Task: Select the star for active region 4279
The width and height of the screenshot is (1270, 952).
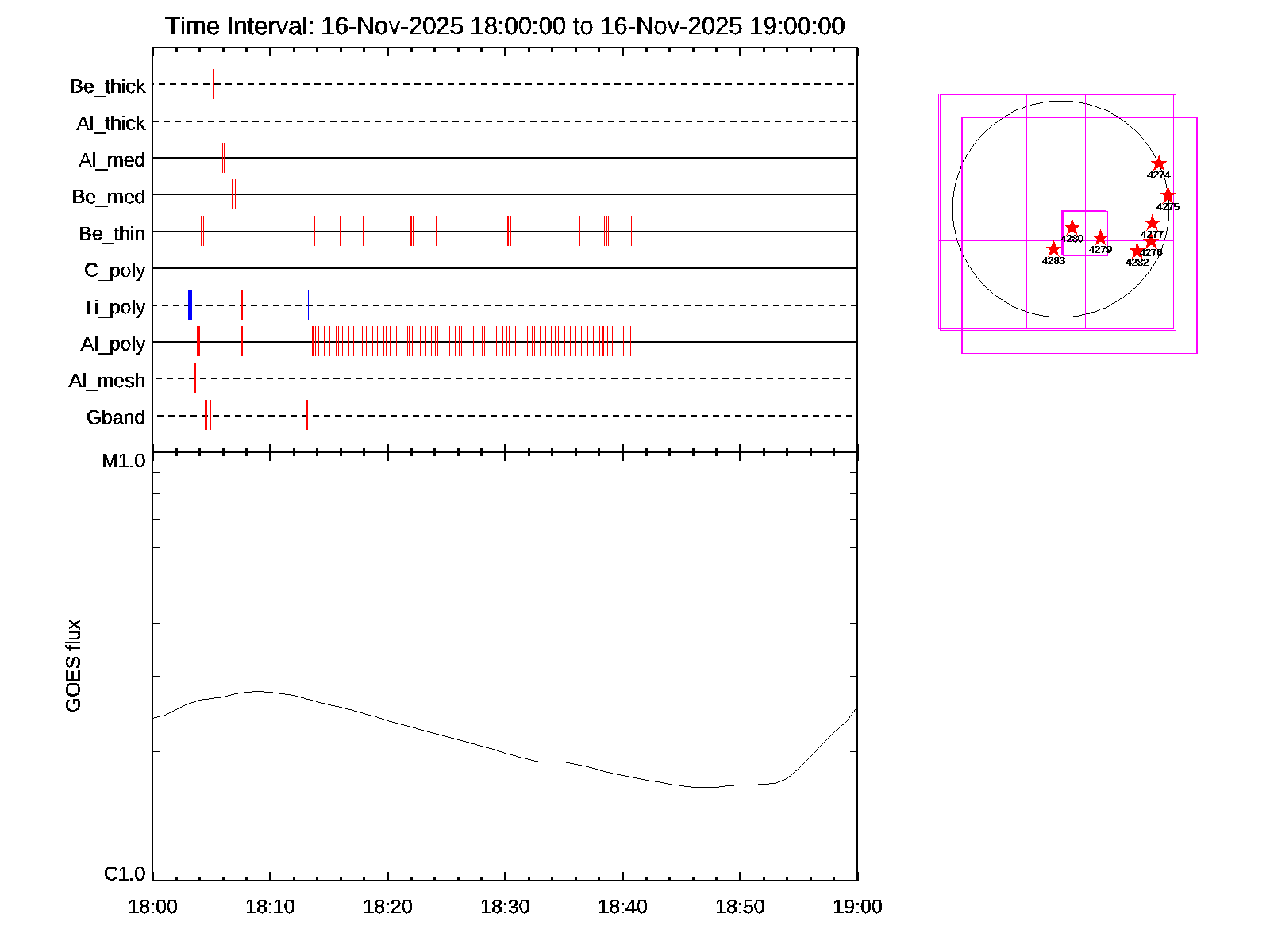Action: pos(1100,237)
